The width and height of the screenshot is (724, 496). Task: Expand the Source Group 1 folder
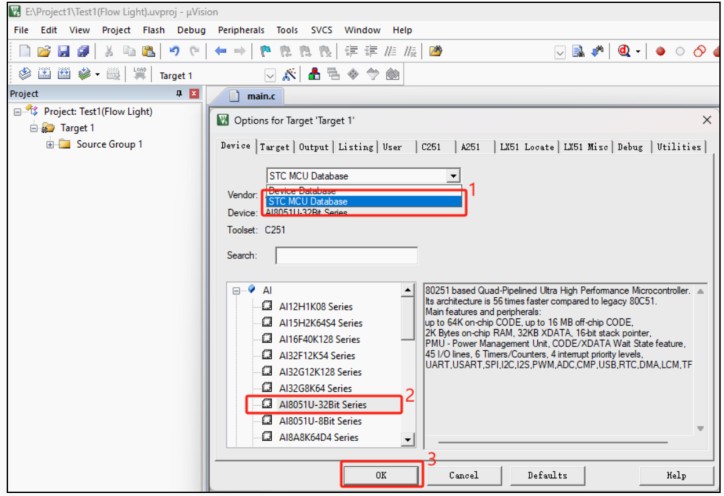coord(50,145)
